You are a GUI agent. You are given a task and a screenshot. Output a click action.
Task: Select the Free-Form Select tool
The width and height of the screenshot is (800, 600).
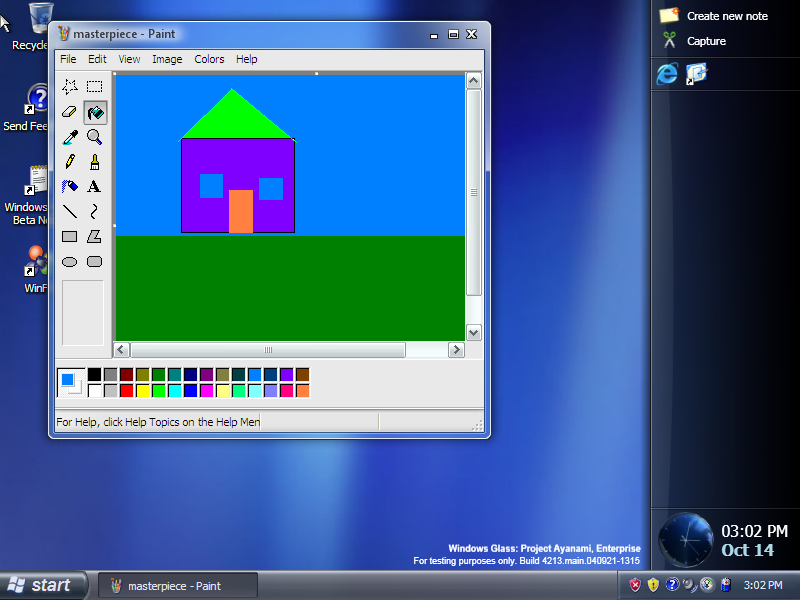coord(70,87)
